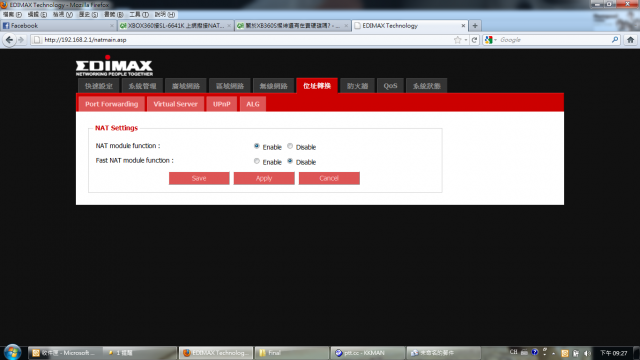The height and width of the screenshot is (360, 640).
Task: Open the 書籤(B) menu
Action: pyautogui.click(x=113, y=15)
